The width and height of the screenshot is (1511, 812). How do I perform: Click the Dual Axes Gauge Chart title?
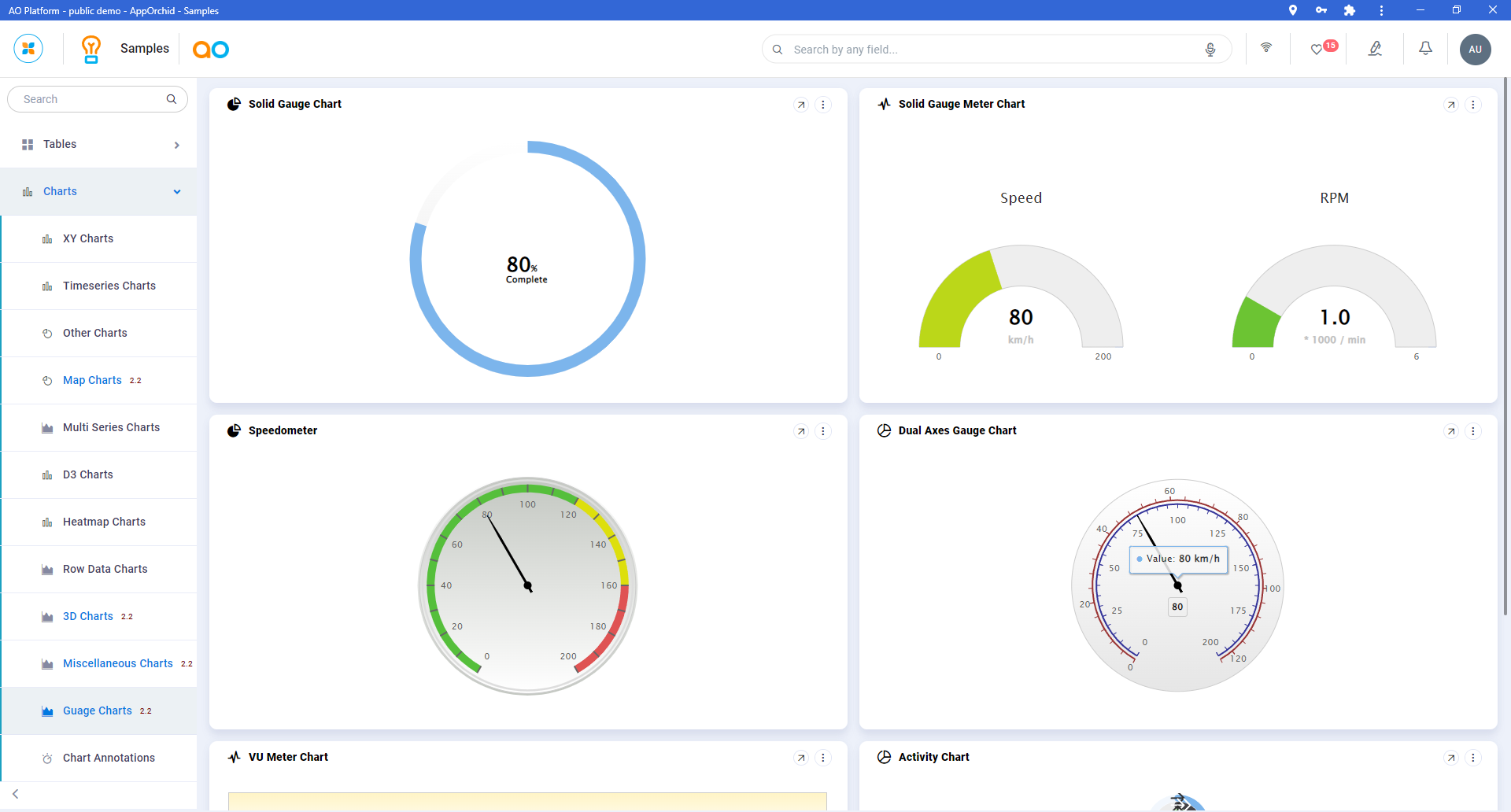pos(958,430)
